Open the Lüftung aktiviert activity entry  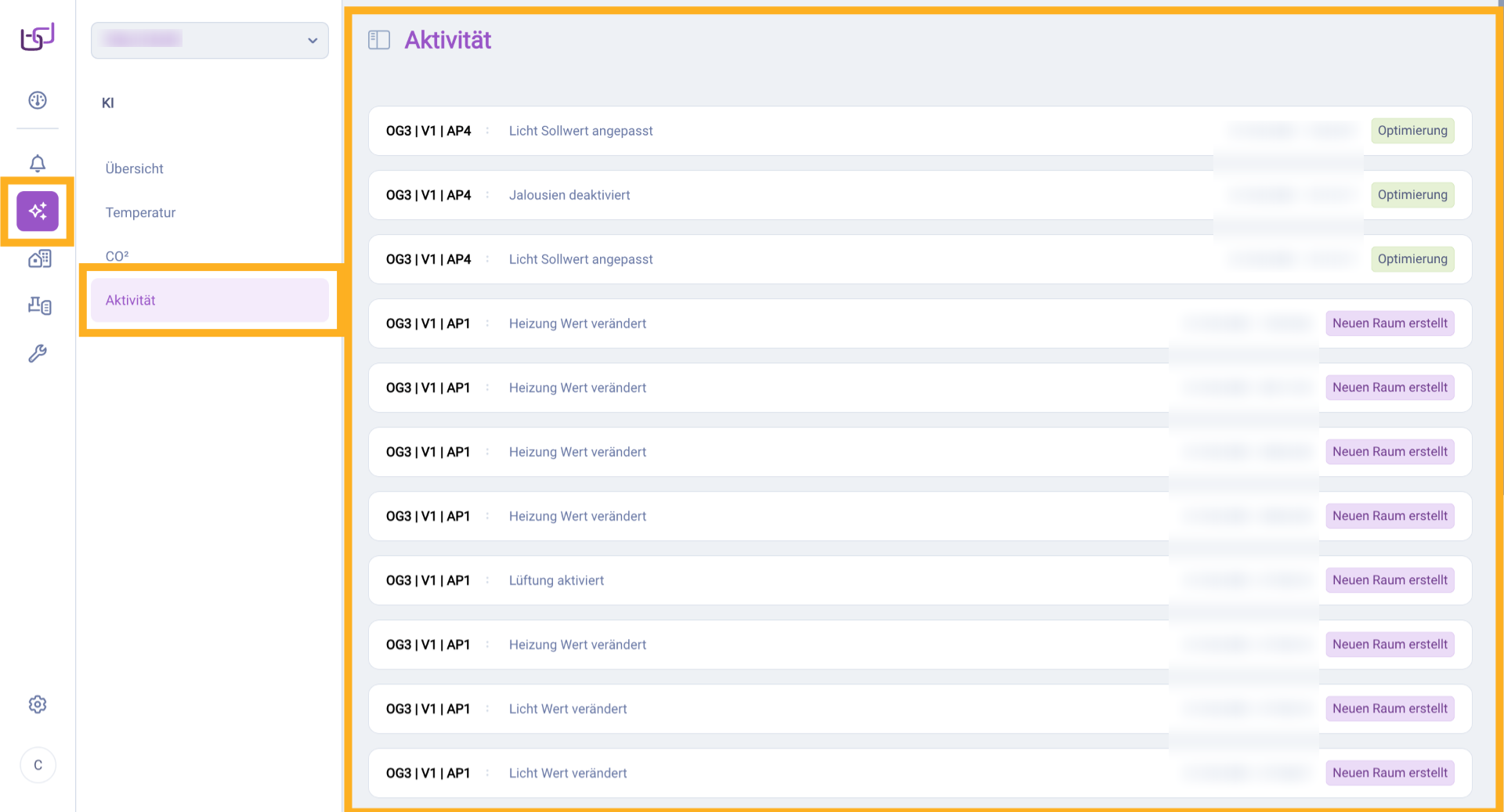(x=556, y=580)
